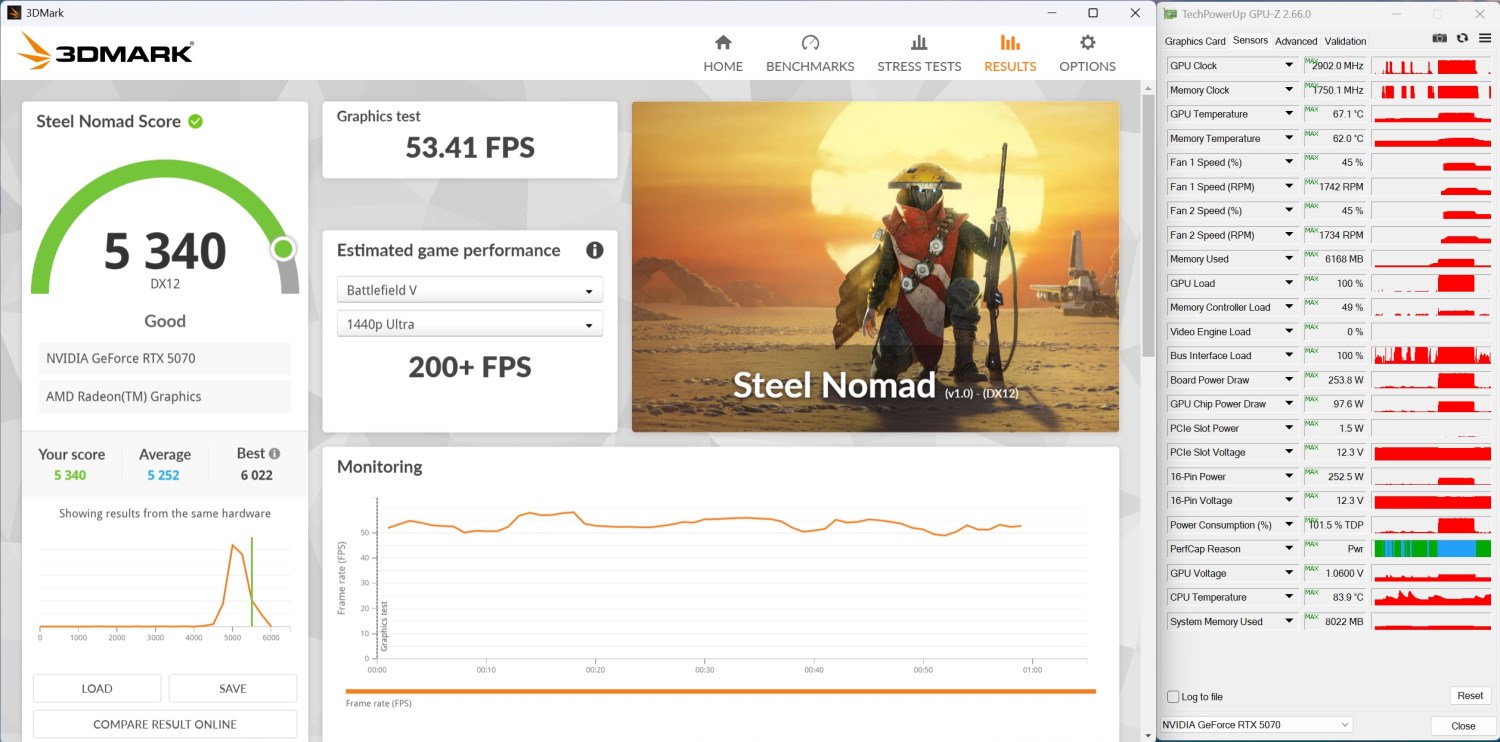
Task: Open the Validation tab in GPU-Z
Action: coord(1345,41)
